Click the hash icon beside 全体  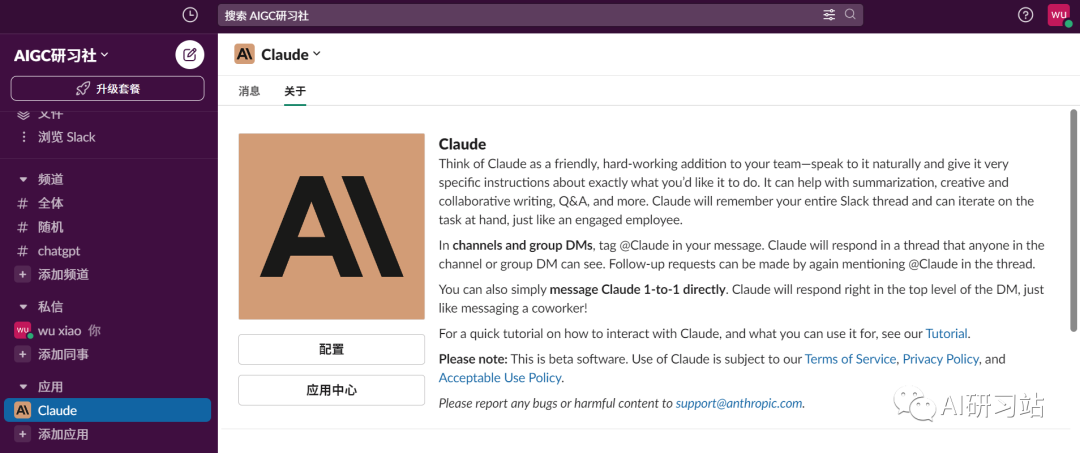tap(23, 203)
